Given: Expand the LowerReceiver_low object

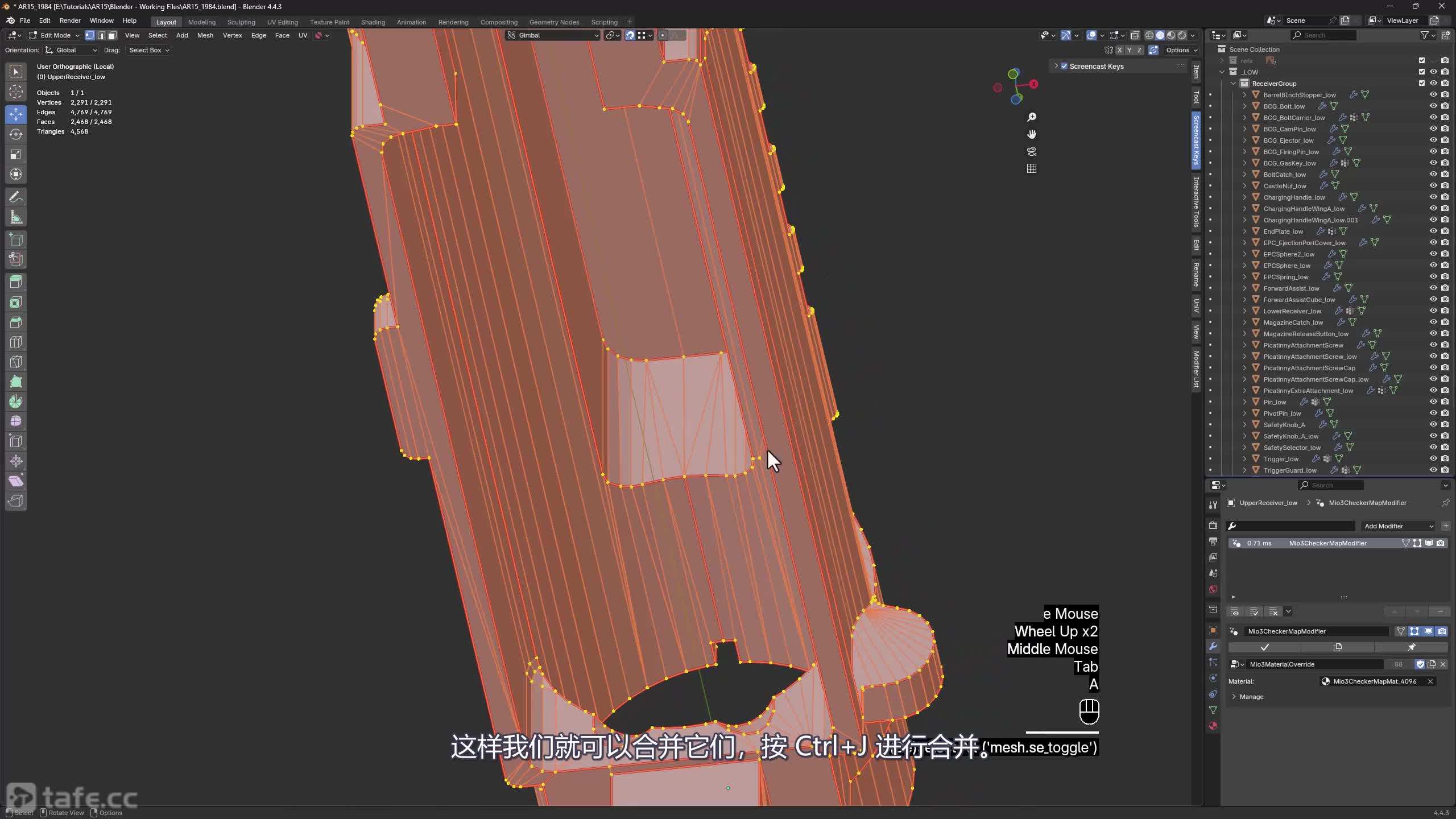Looking at the screenshot, I should pyautogui.click(x=1244, y=311).
